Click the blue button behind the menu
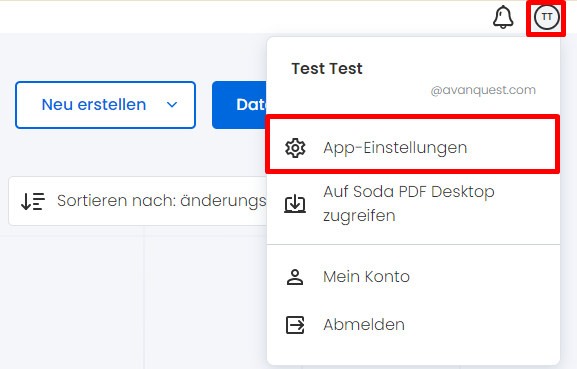Viewport: 577px width, 369px height. [x=240, y=105]
